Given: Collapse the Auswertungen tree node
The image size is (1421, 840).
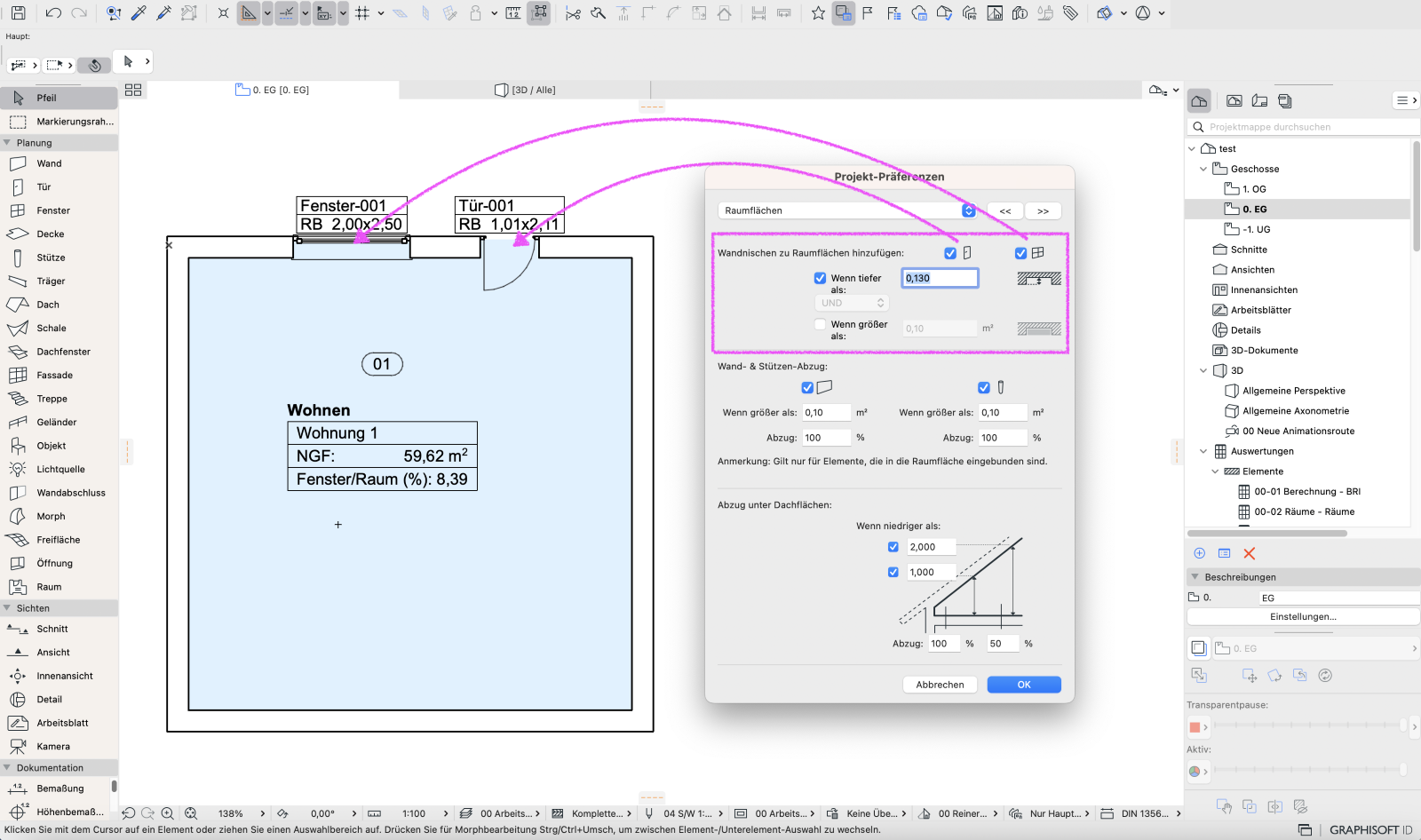Looking at the screenshot, I should tap(1203, 451).
